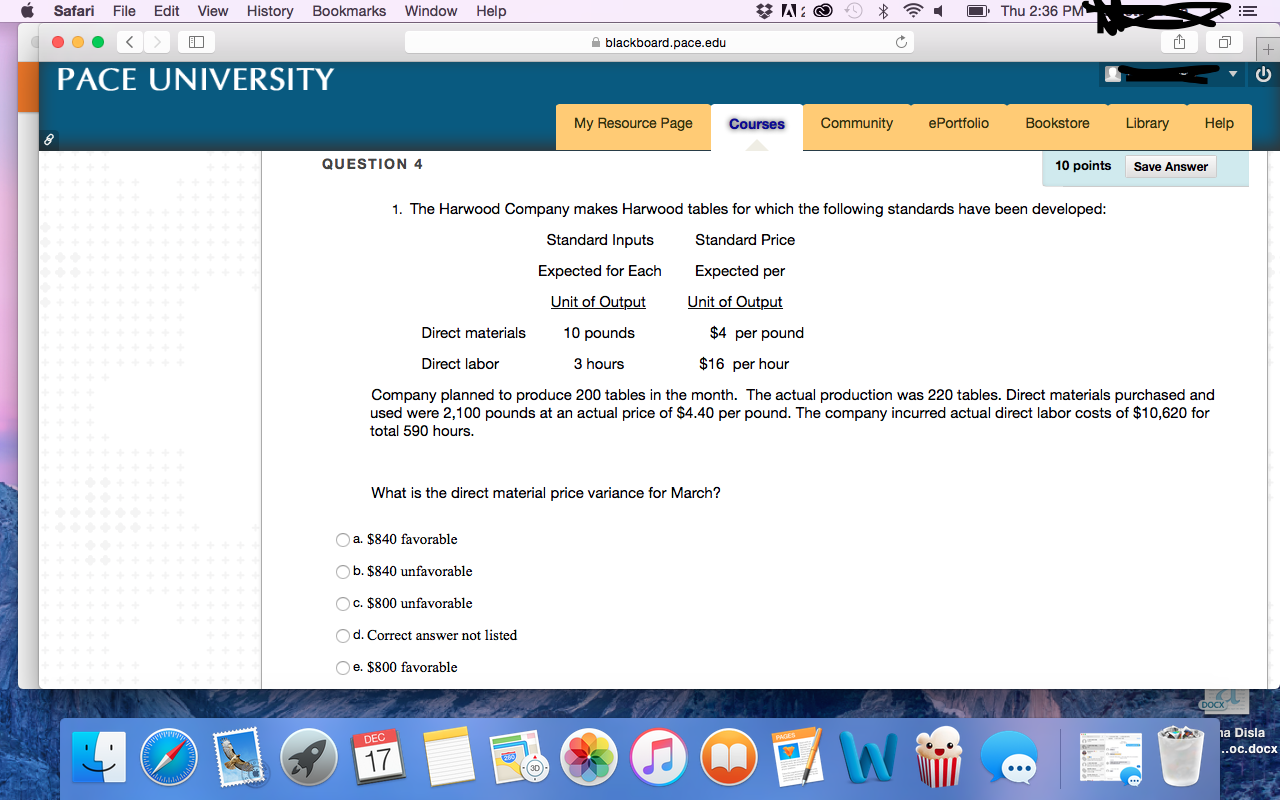Click the link icon on the left edge
The width and height of the screenshot is (1280, 800).
48,140
